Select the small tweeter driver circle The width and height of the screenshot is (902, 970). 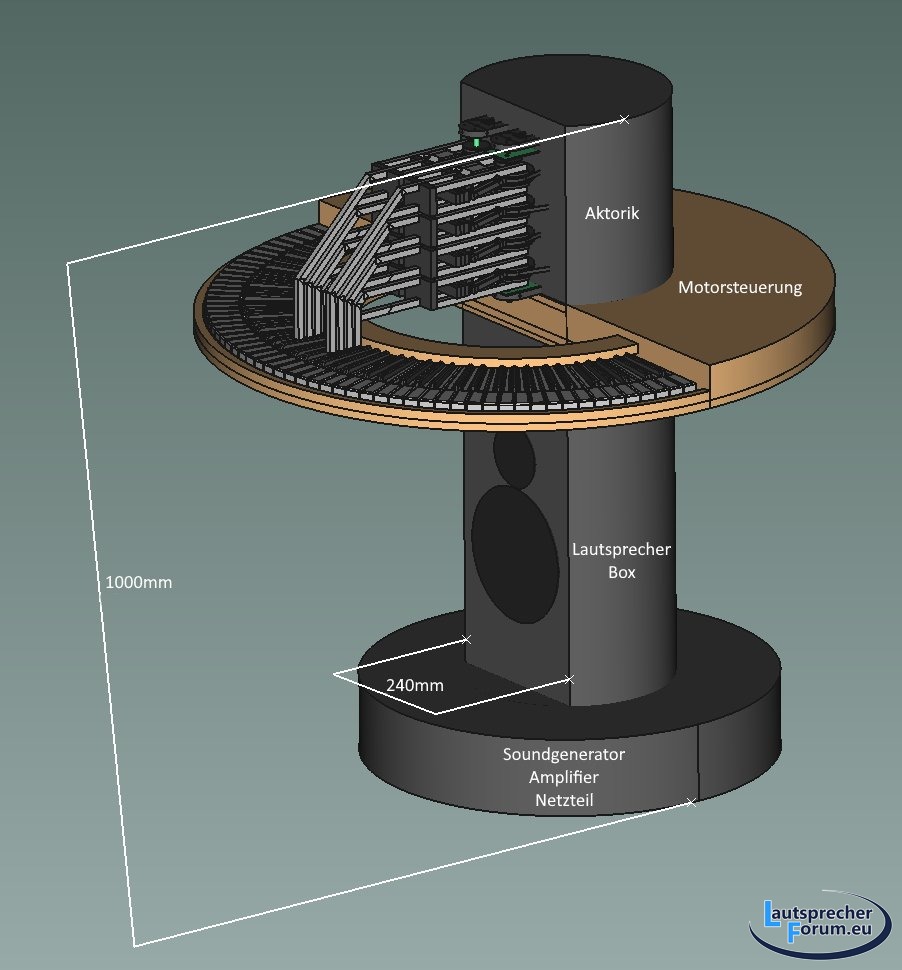pos(515,459)
